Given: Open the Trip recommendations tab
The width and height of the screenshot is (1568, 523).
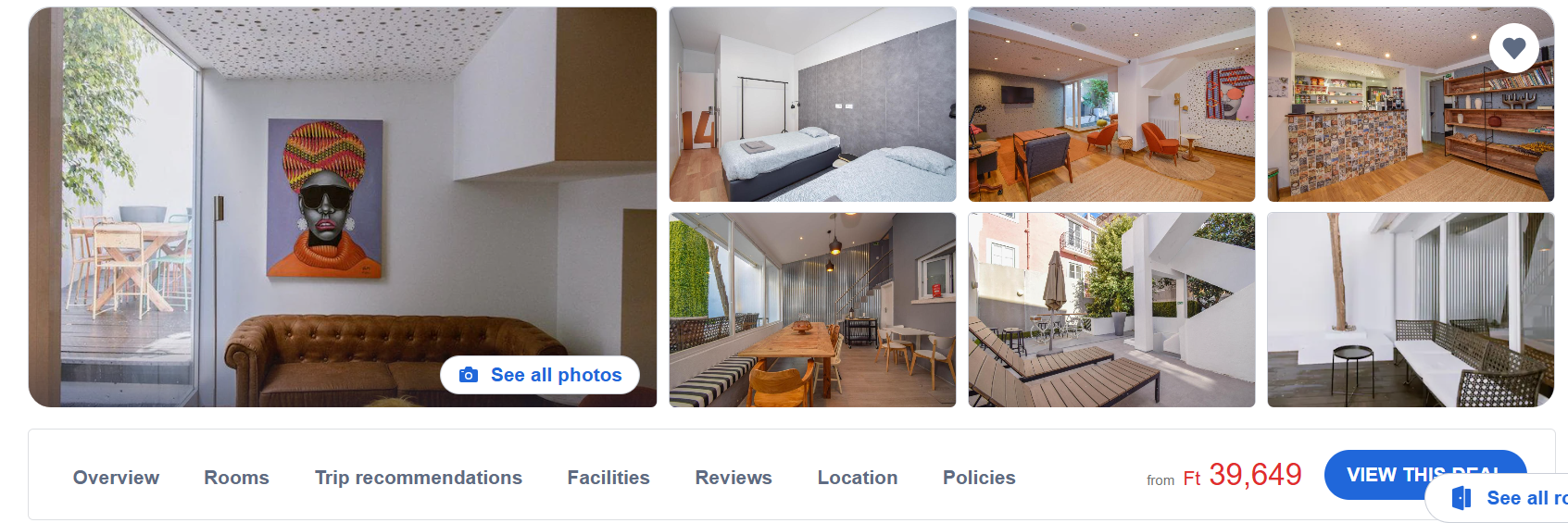Looking at the screenshot, I should pyautogui.click(x=419, y=478).
